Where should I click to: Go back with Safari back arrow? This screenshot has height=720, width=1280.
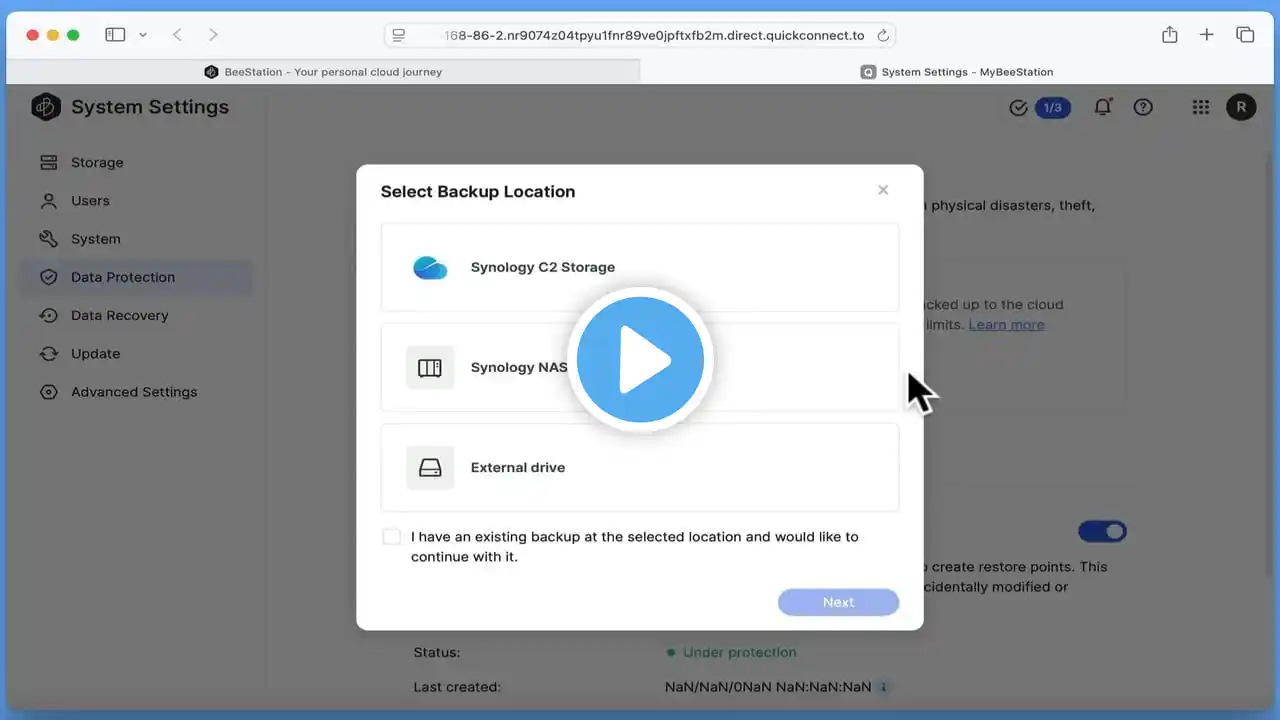[177, 35]
